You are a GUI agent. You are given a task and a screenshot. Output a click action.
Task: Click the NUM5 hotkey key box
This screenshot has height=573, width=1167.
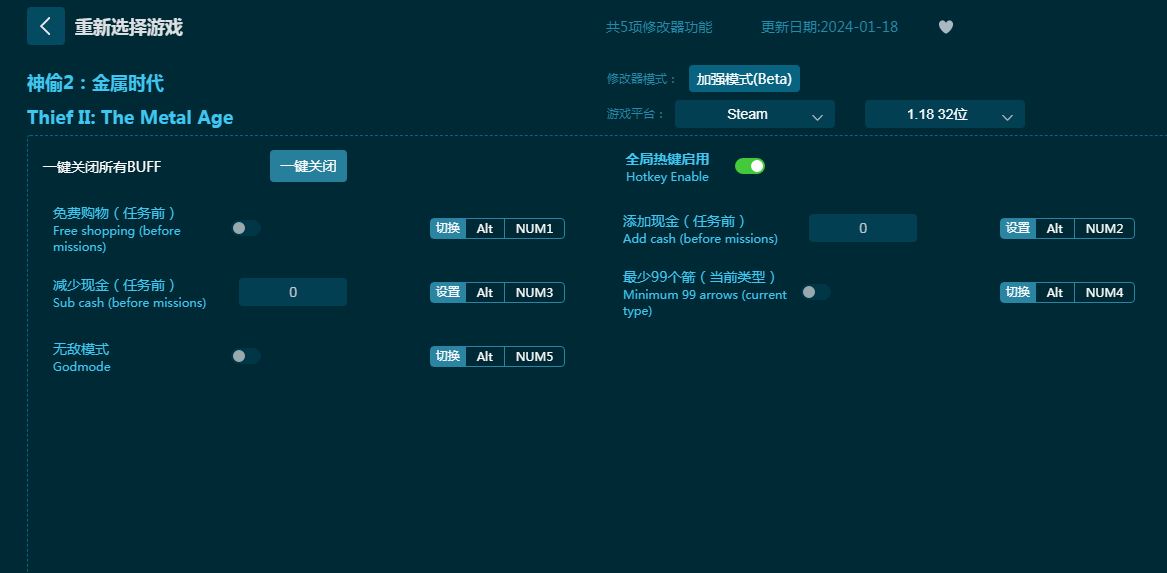[x=534, y=356]
